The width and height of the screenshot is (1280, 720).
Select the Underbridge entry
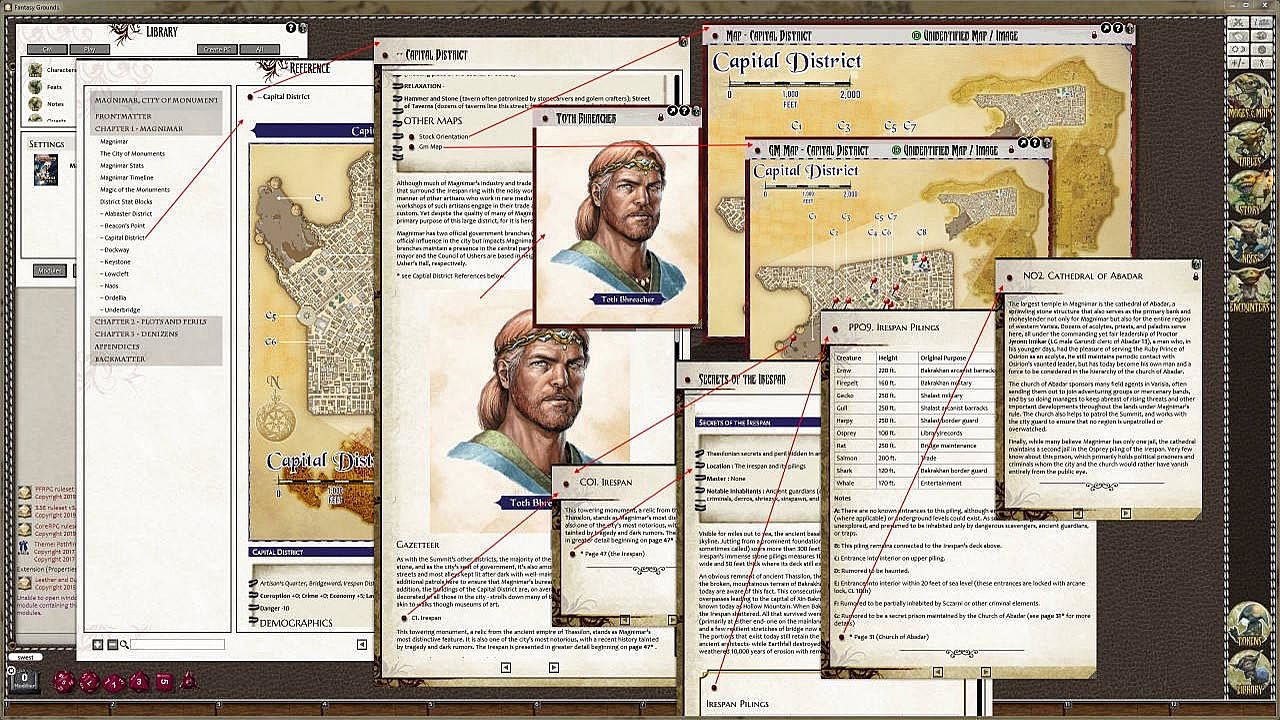pyautogui.click(x=121, y=310)
